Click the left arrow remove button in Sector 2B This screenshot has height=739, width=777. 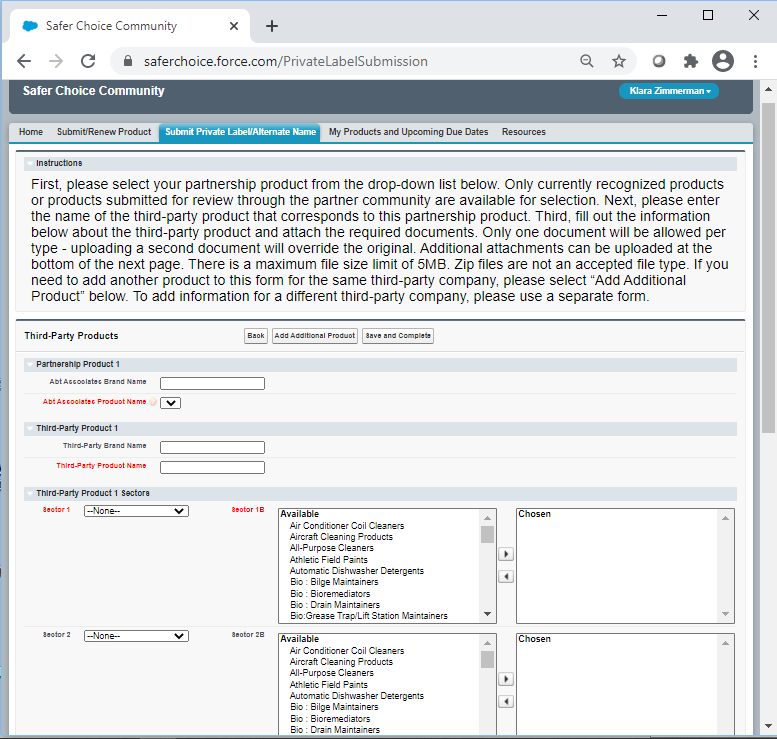505,701
